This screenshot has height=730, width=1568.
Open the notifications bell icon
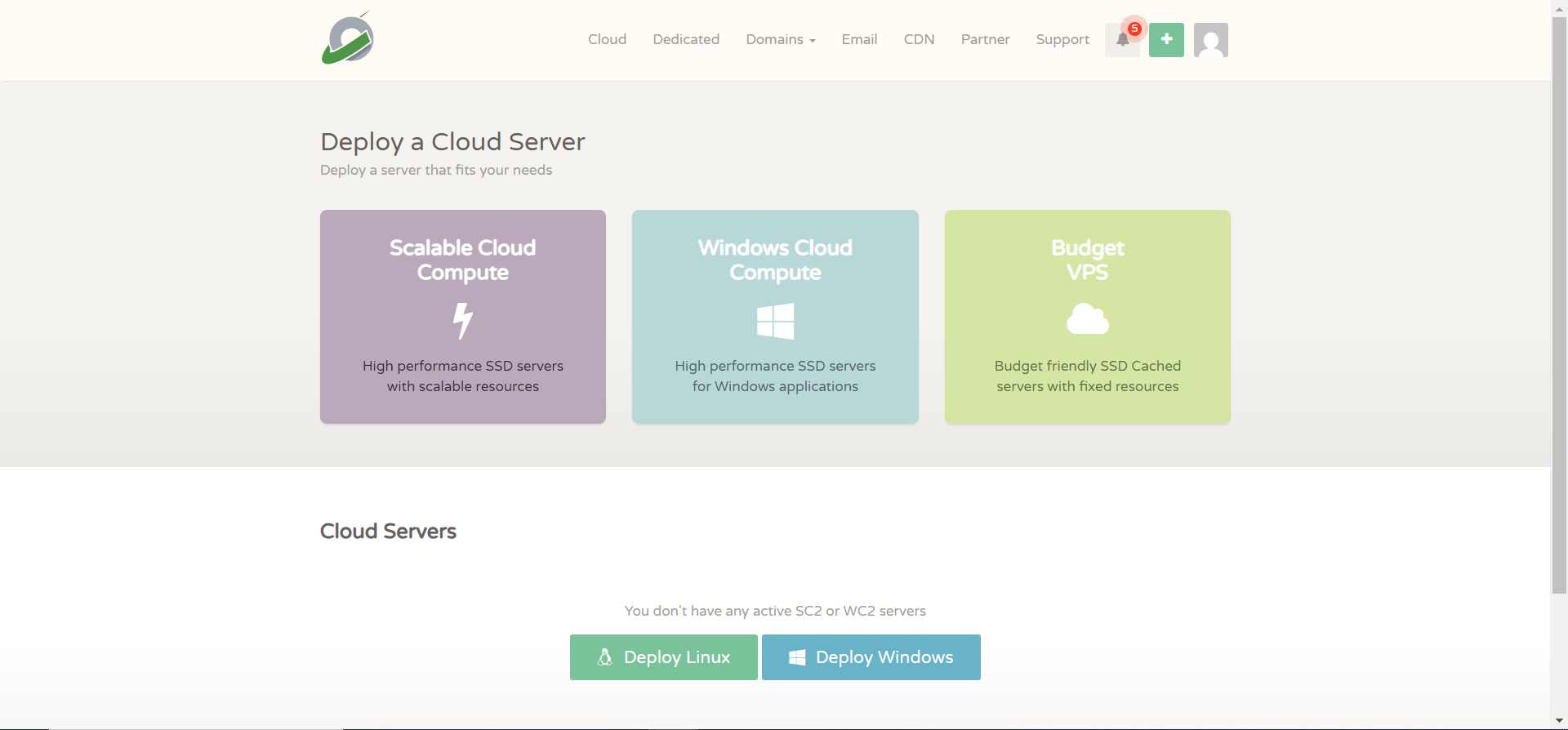[1122, 40]
